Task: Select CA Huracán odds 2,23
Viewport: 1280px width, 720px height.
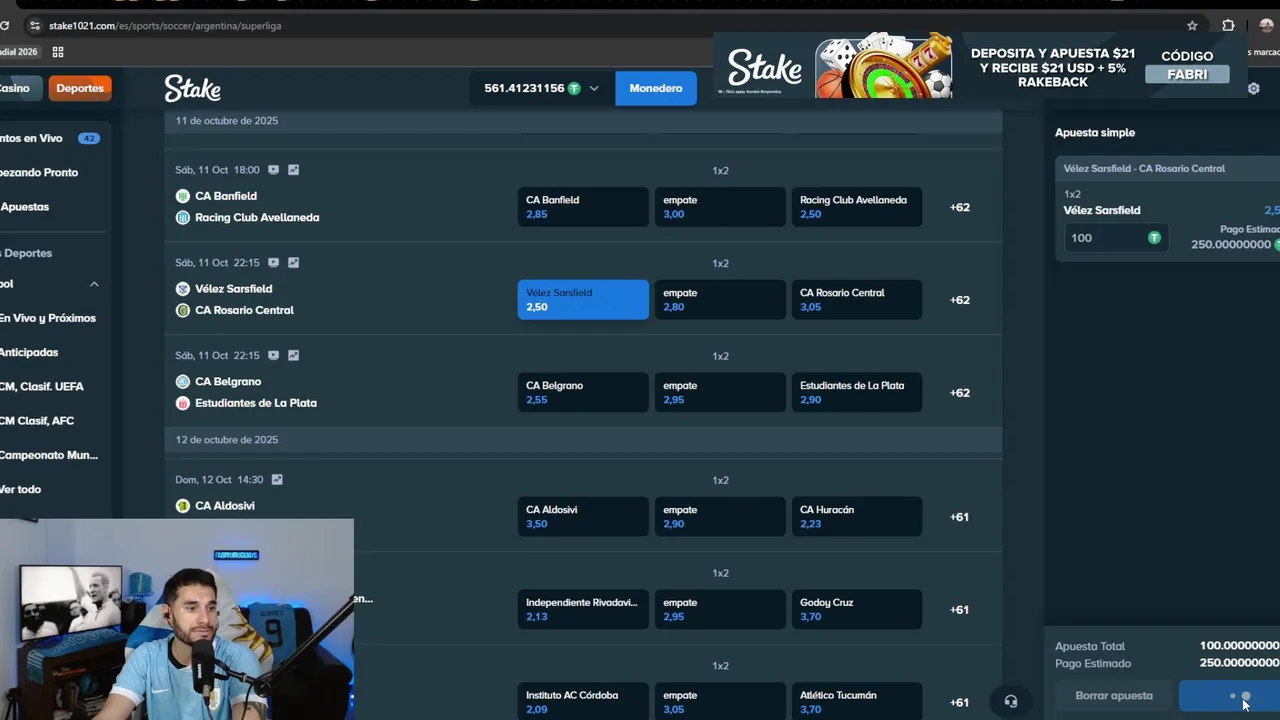Action: click(857, 517)
